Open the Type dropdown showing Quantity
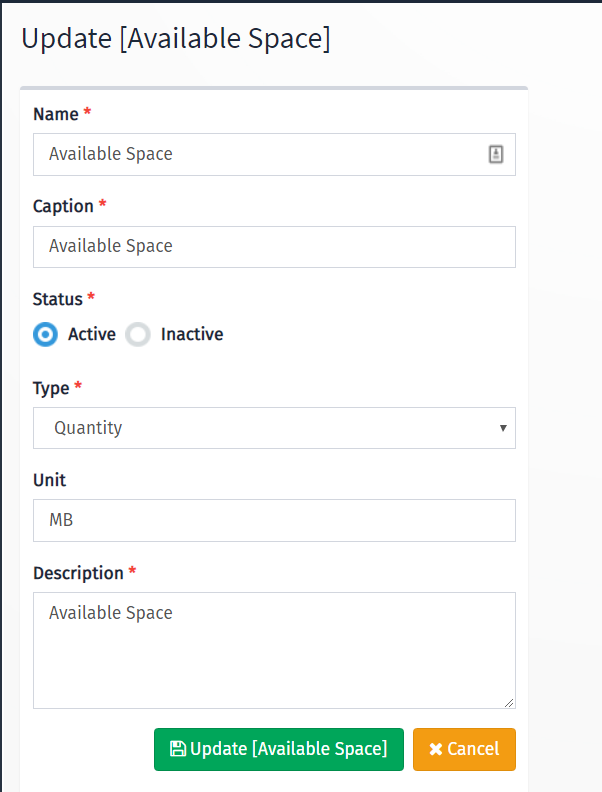Image resolution: width=602 pixels, height=792 pixels. pos(274,428)
